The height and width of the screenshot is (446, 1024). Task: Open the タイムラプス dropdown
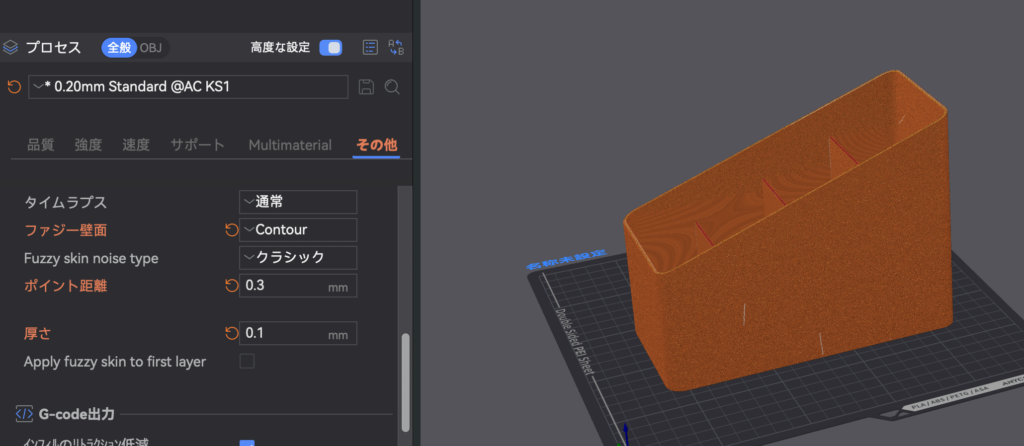(x=298, y=202)
